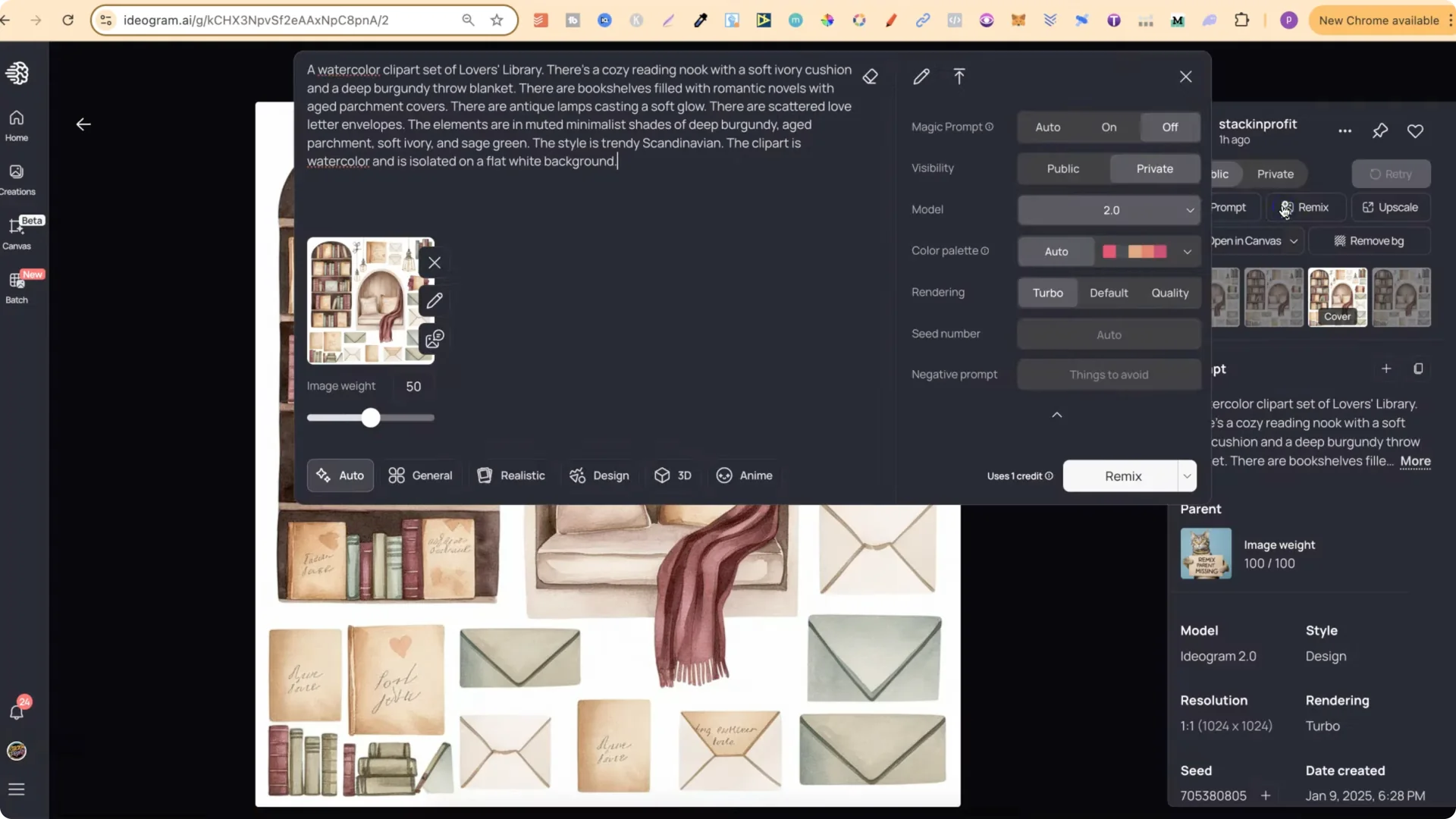Switch to the Realistic style tab

pos(511,475)
